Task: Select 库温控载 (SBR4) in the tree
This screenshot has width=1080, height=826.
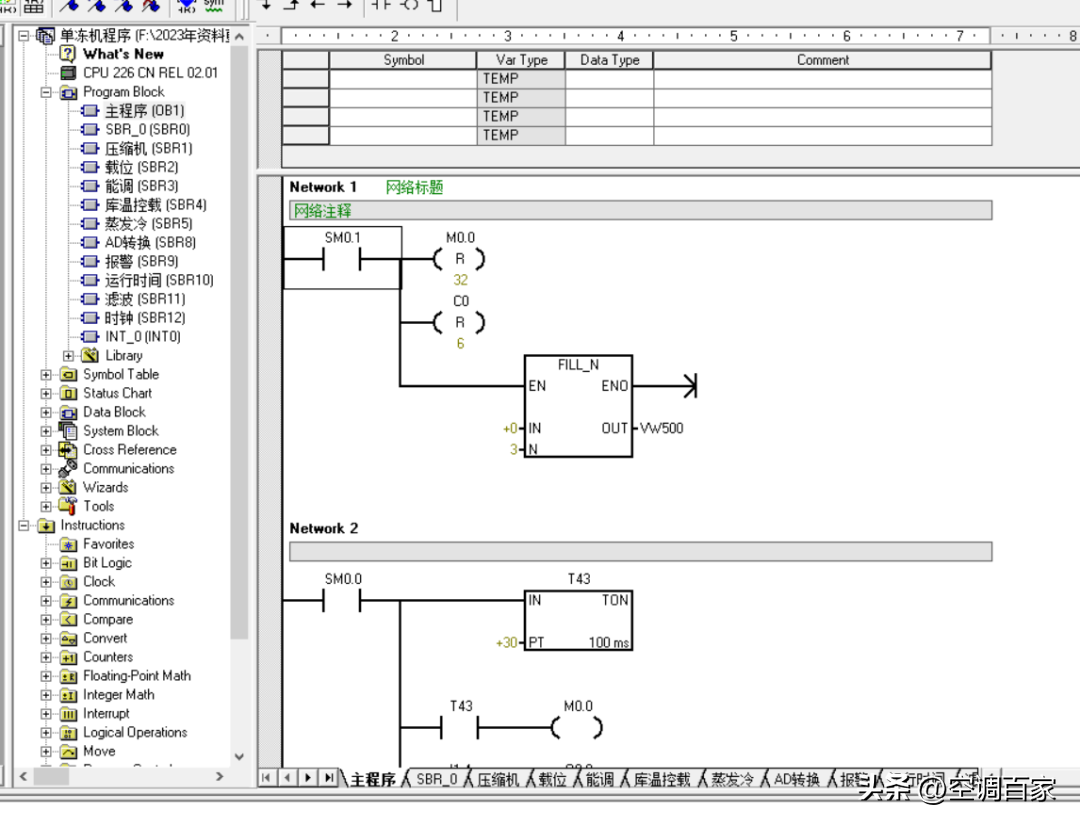Action: pyautogui.click(x=156, y=205)
